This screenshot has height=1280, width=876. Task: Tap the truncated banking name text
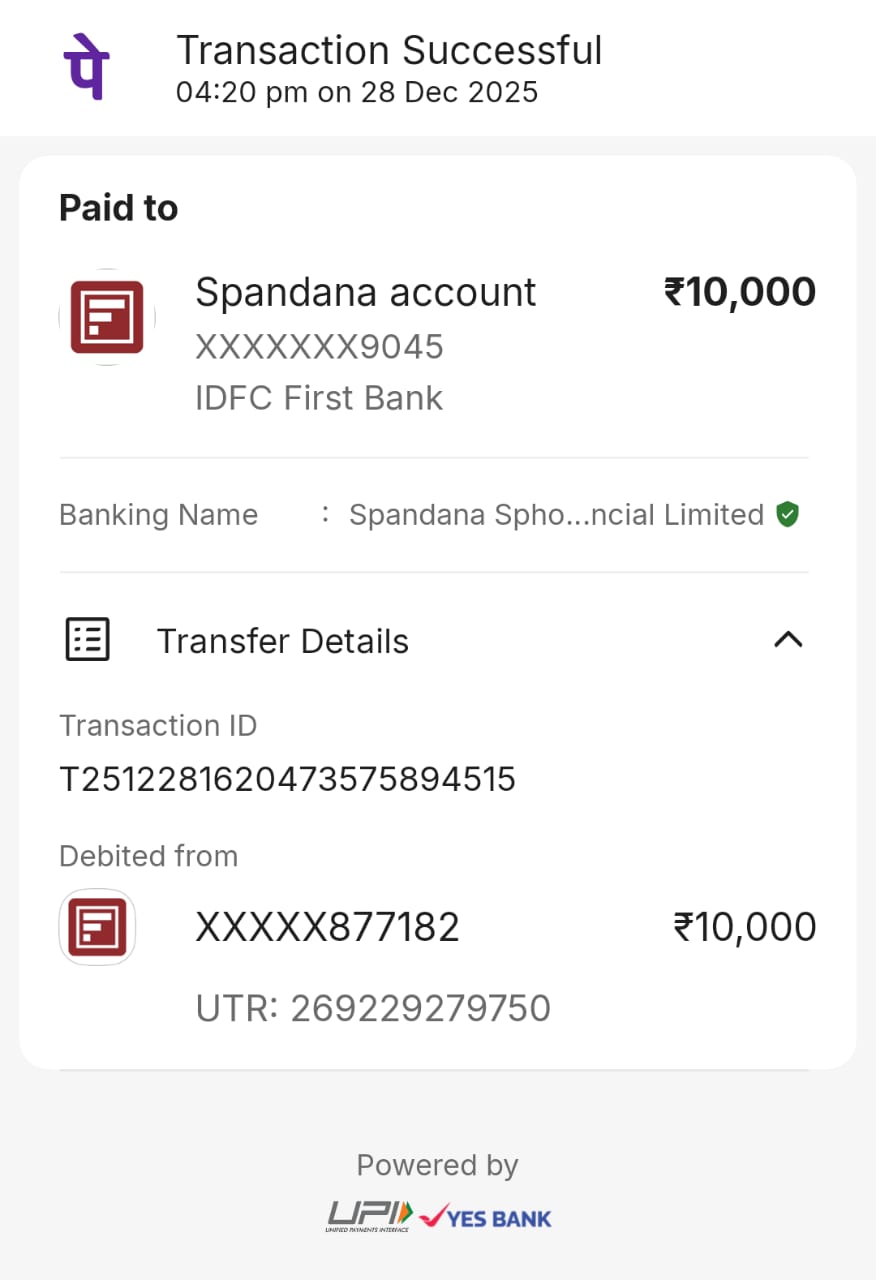point(556,515)
